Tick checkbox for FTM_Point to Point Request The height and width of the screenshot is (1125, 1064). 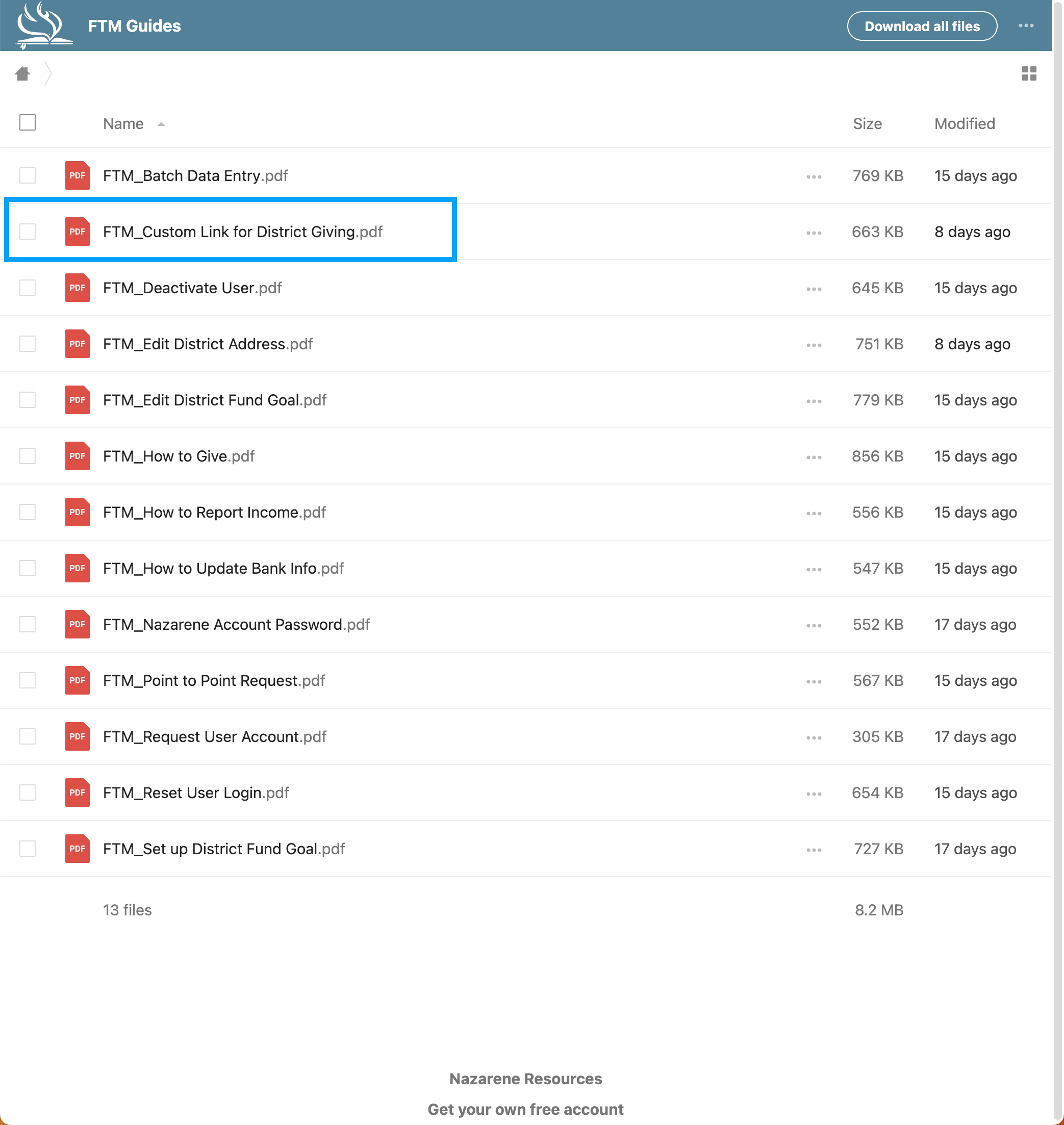coord(27,680)
